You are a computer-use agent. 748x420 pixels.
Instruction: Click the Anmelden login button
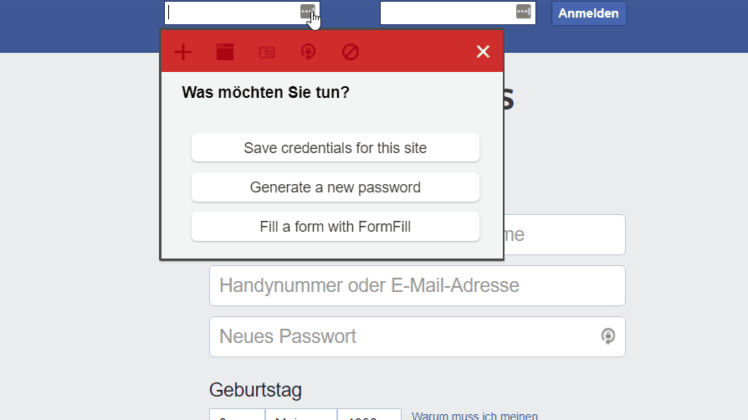(x=589, y=13)
